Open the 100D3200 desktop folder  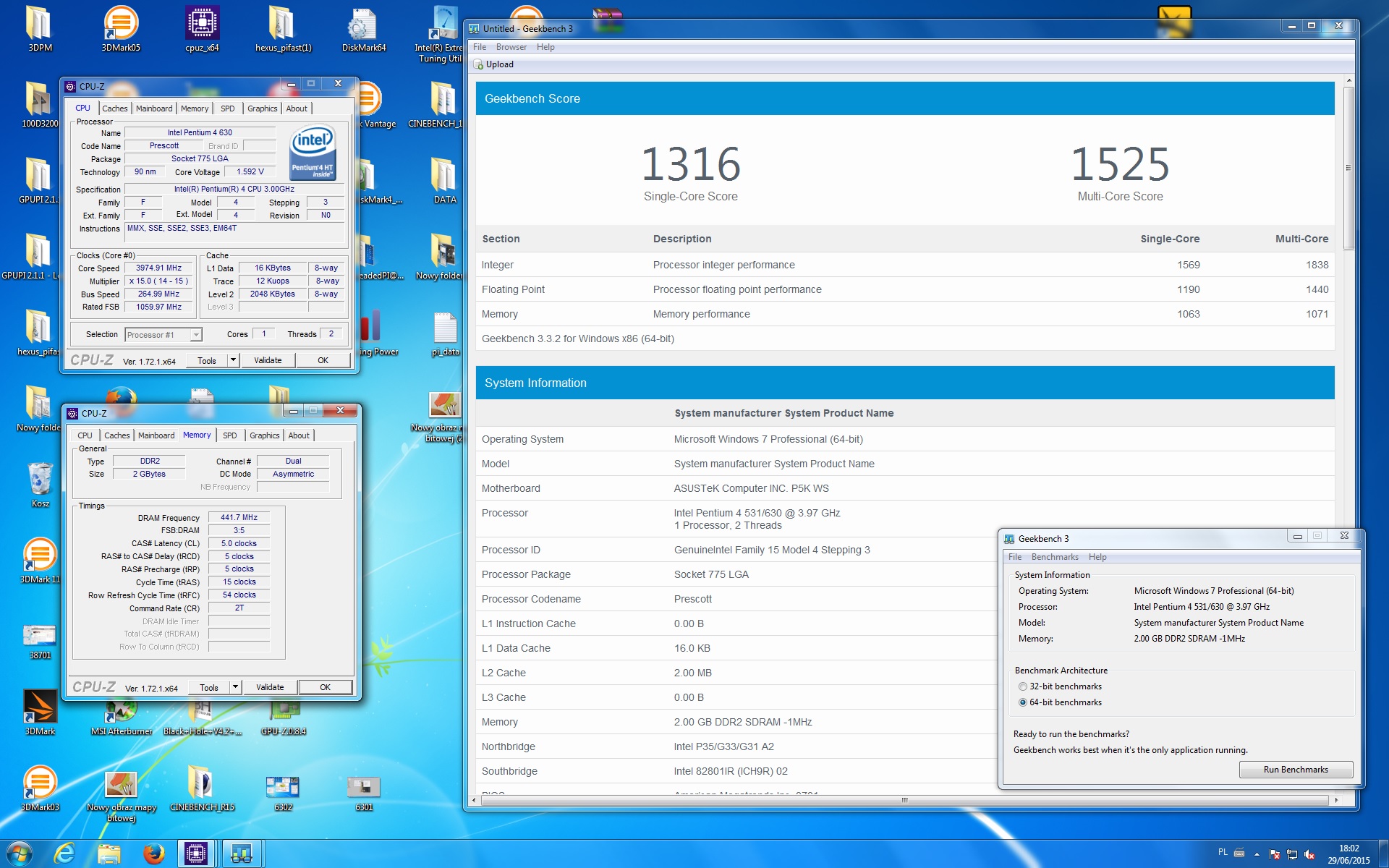coord(38,105)
